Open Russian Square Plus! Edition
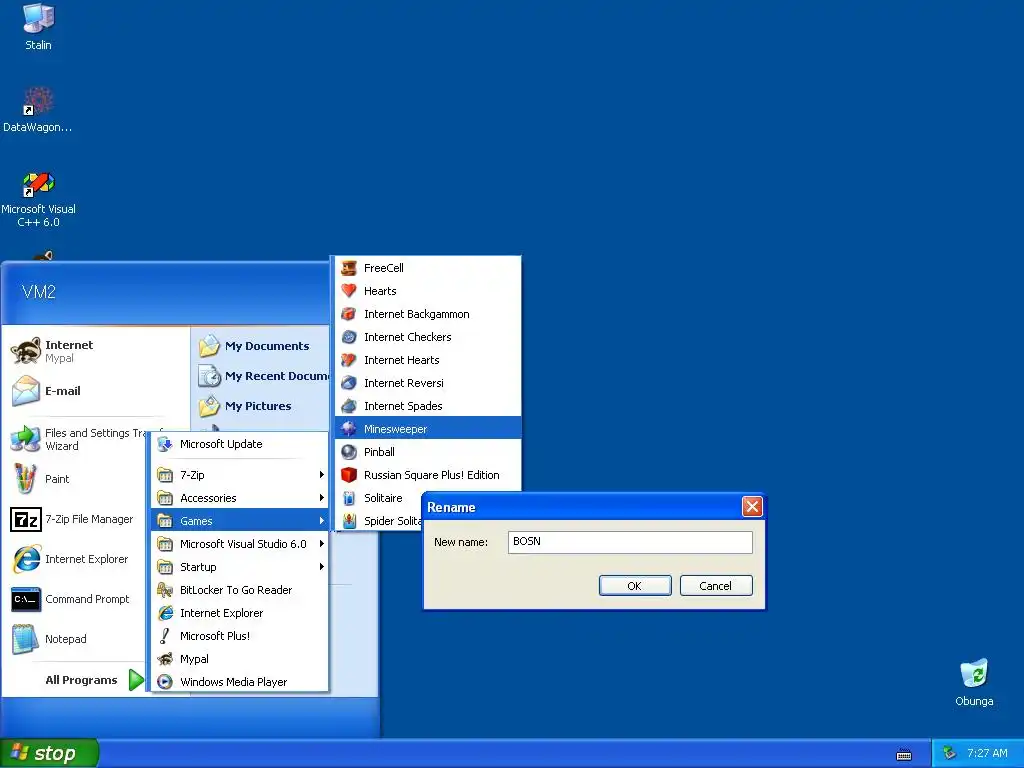The image size is (1024, 768). pyautogui.click(x=428, y=475)
